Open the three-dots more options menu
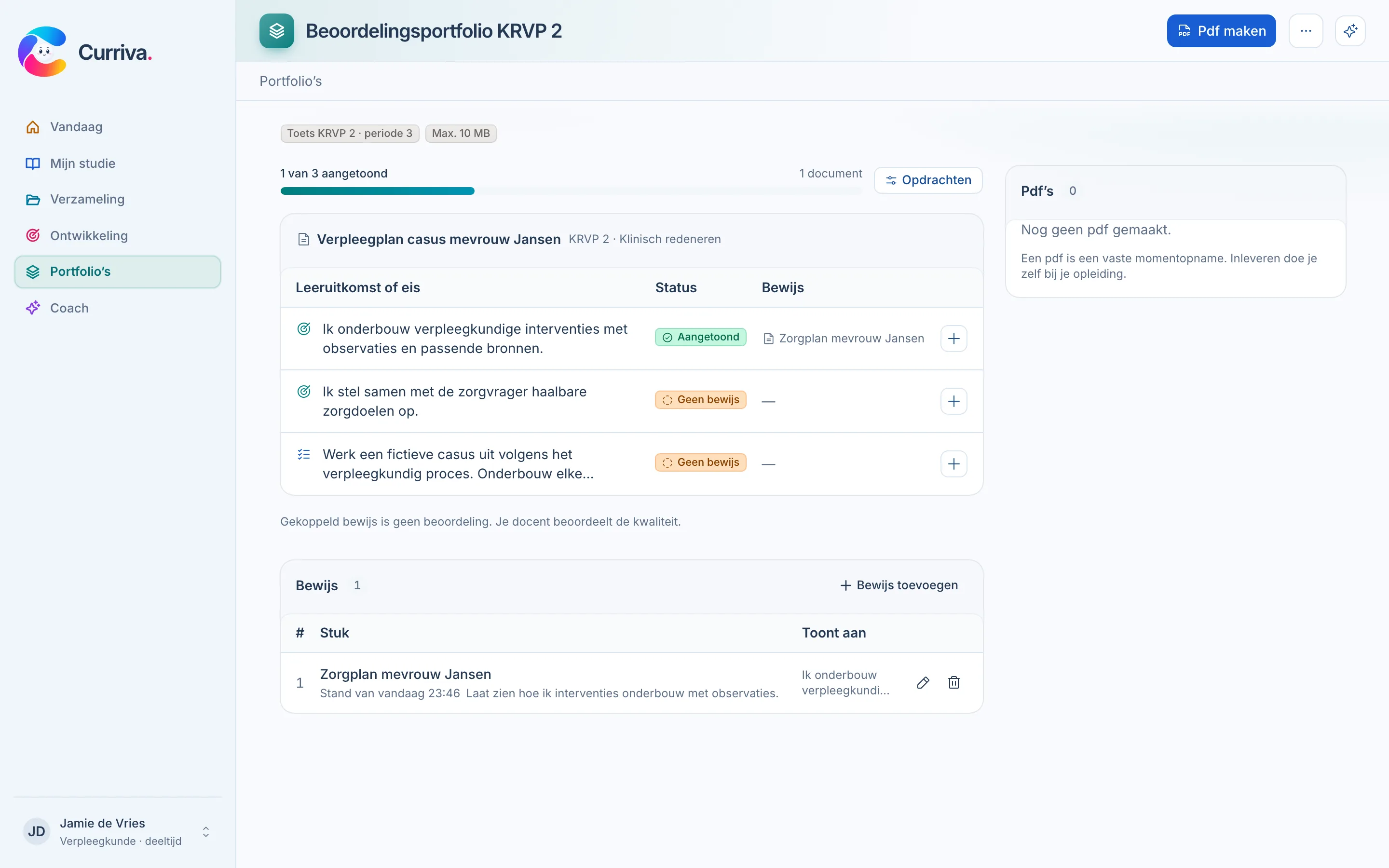Screen dimensions: 1389x868 pyautogui.click(x=1306, y=31)
